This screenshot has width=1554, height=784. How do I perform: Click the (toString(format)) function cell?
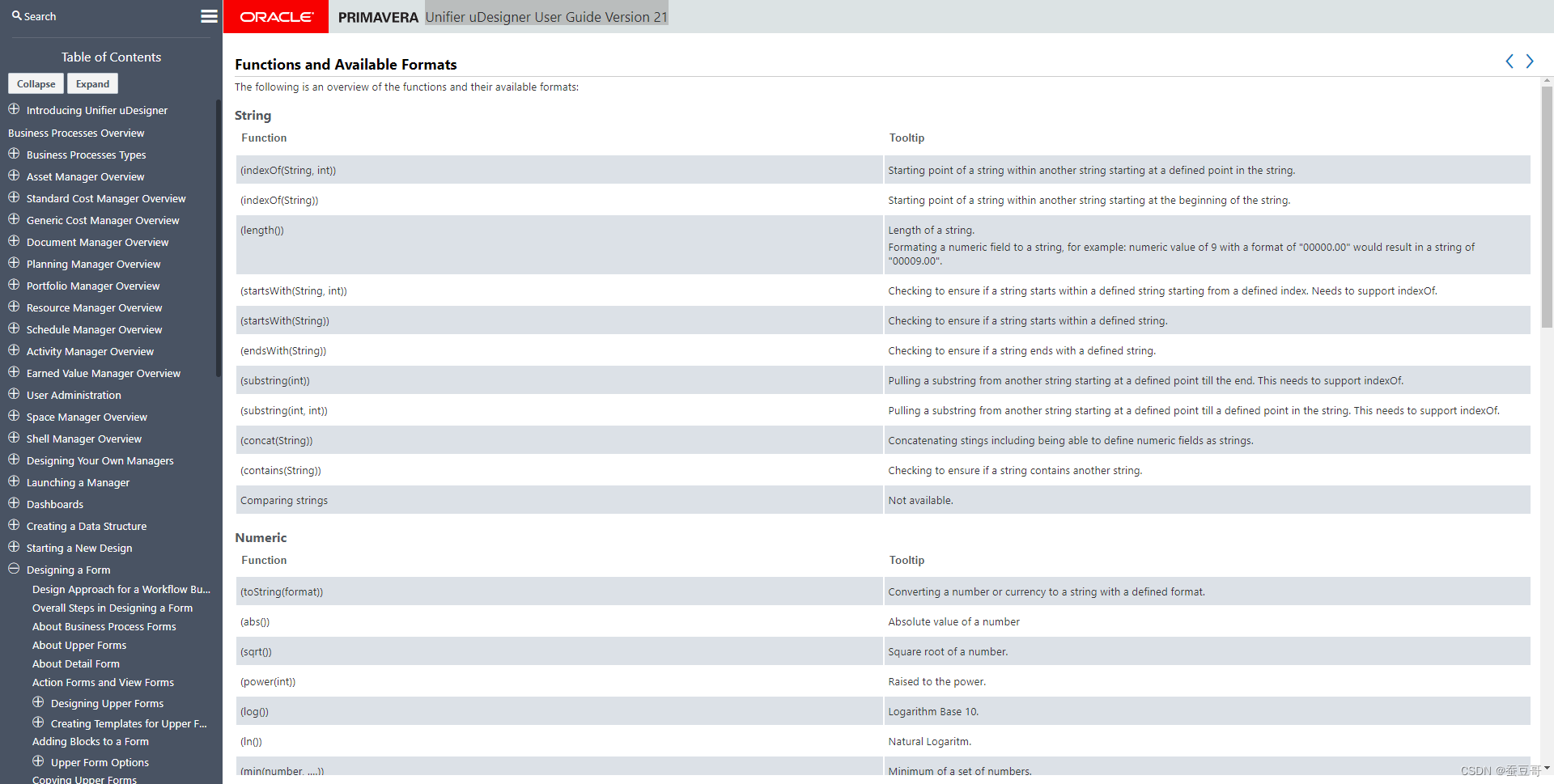pos(559,591)
